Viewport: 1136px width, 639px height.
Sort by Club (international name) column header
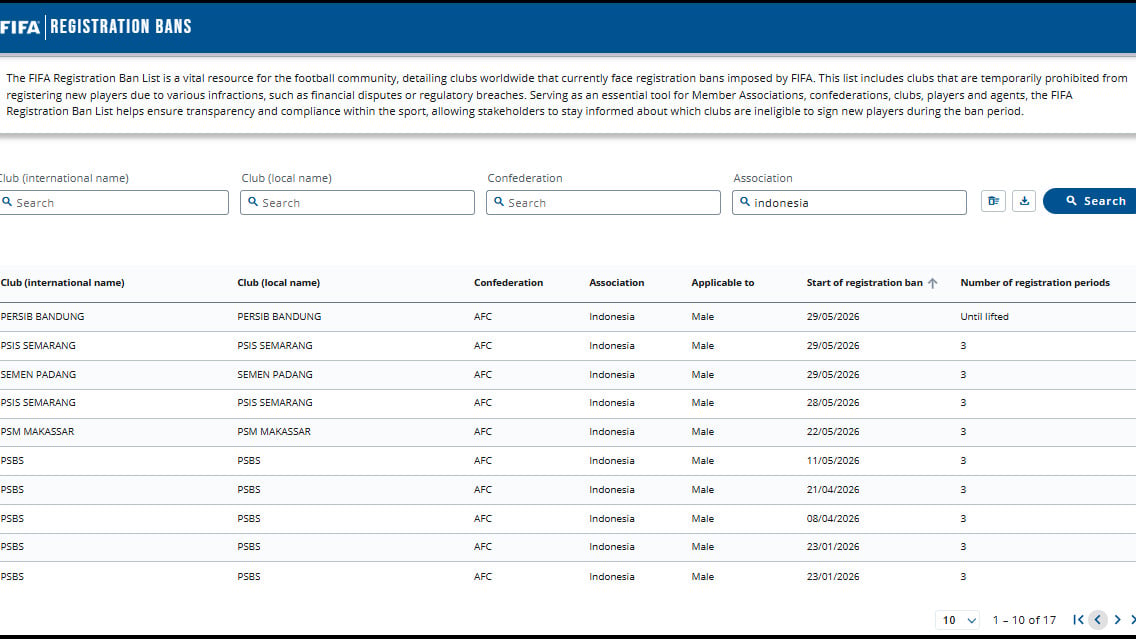pyautogui.click(x=62, y=283)
